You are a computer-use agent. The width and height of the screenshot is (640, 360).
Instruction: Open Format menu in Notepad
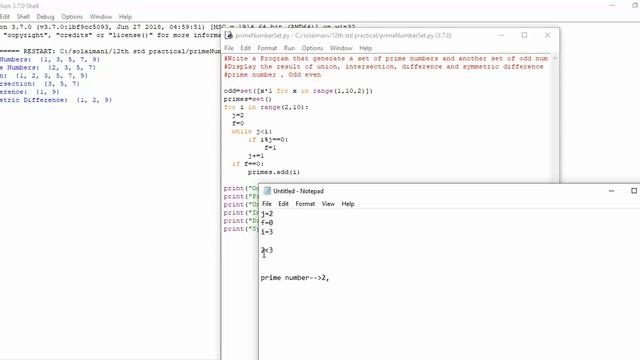tap(305, 204)
